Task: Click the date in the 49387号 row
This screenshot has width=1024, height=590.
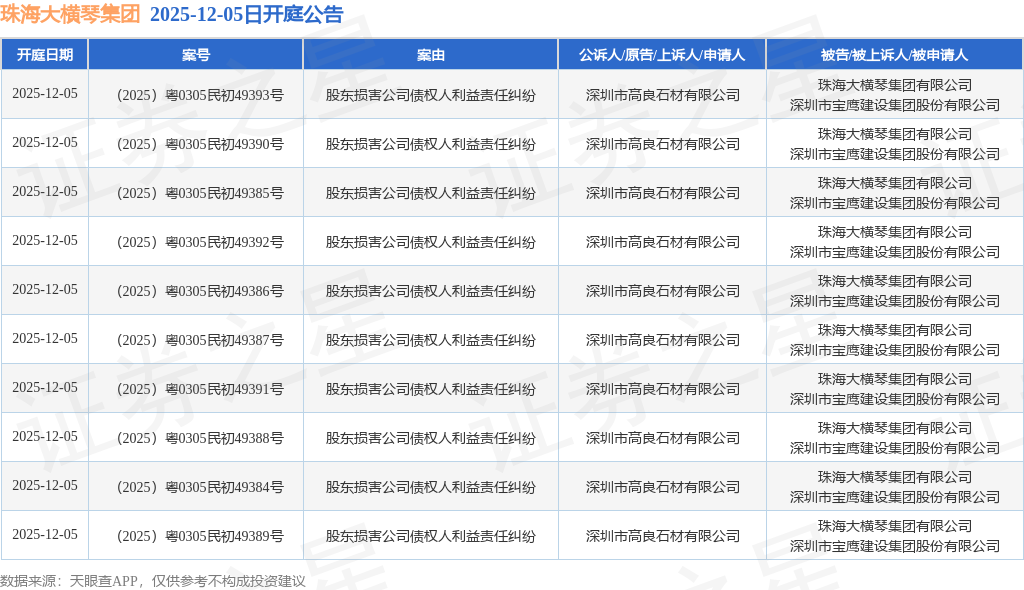Action: tap(44, 338)
